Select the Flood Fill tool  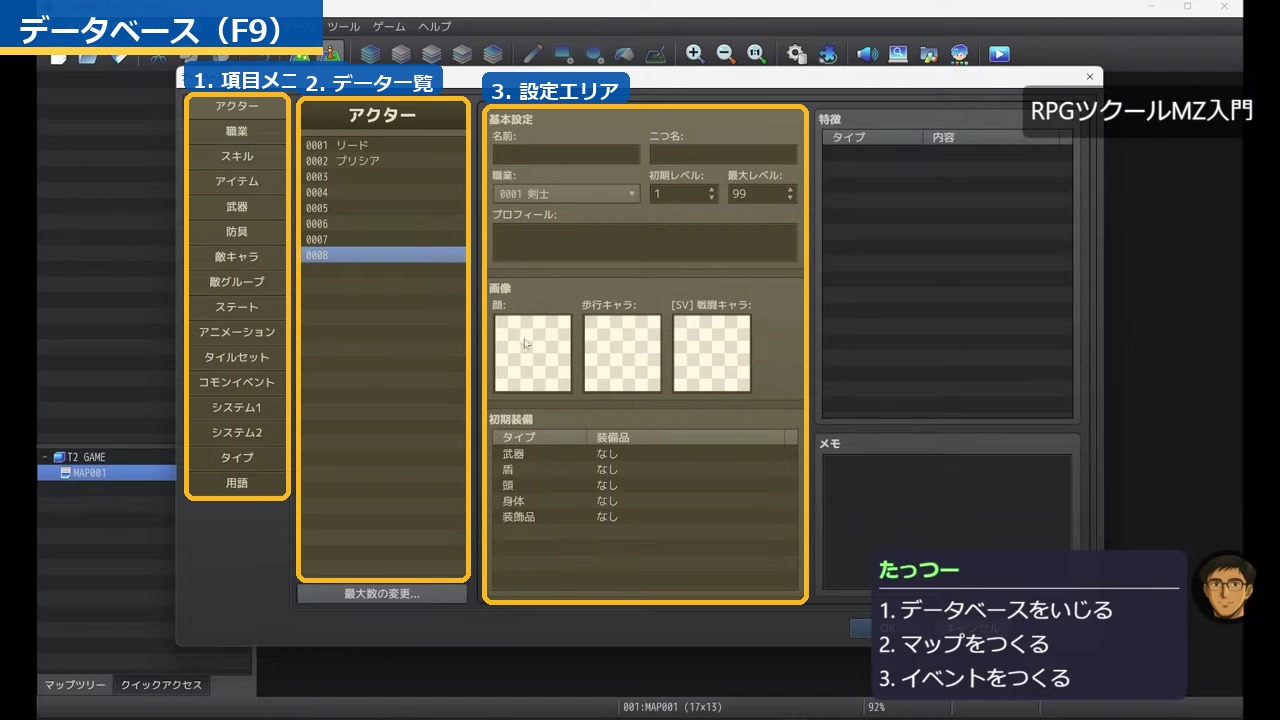[x=624, y=54]
